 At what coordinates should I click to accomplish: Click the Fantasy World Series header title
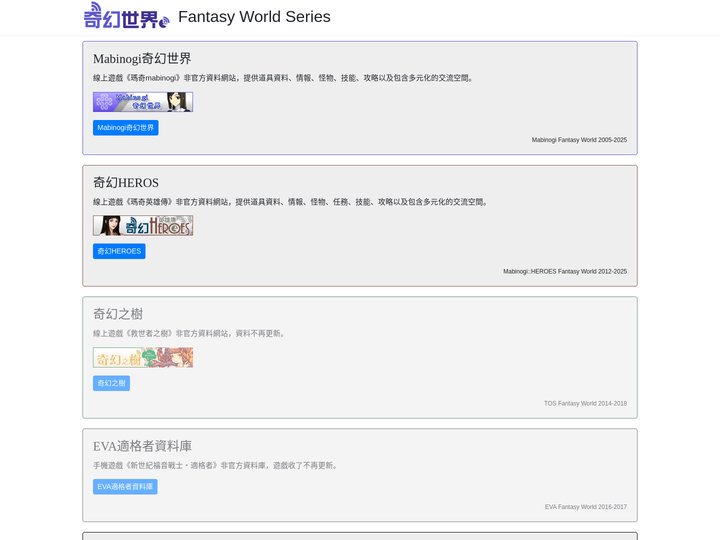click(254, 17)
